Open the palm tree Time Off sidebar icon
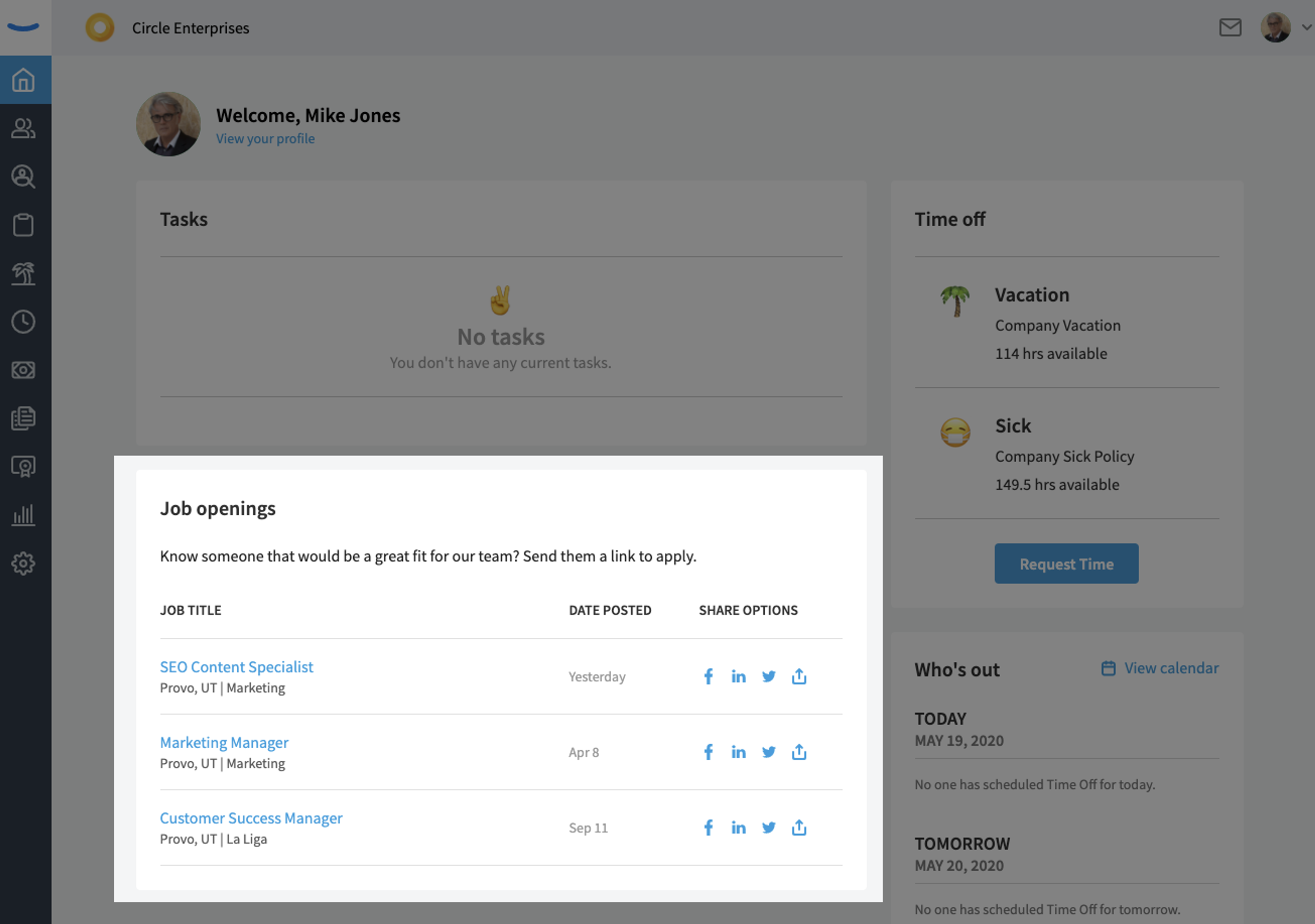Screen dimensions: 1315x924 [24, 274]
